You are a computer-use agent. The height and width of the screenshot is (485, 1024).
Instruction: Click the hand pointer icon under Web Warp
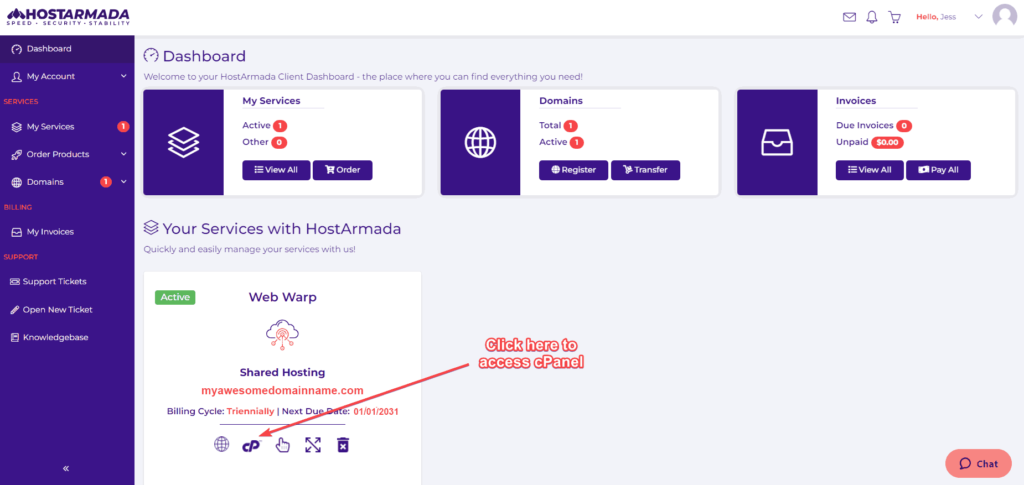[x=282, y=445]
